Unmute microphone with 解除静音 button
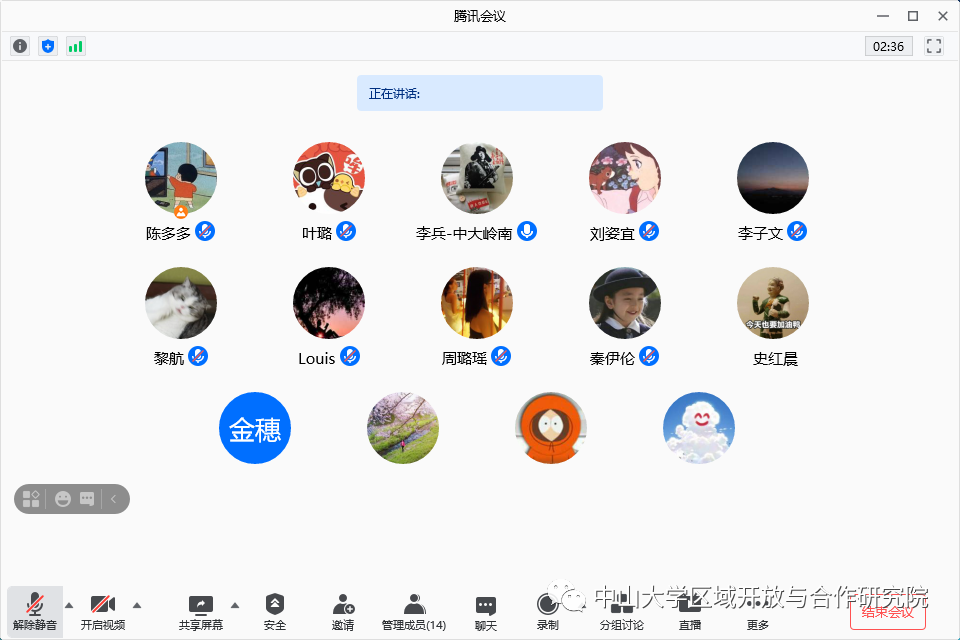960x640 pixels. tap(35, 611)
